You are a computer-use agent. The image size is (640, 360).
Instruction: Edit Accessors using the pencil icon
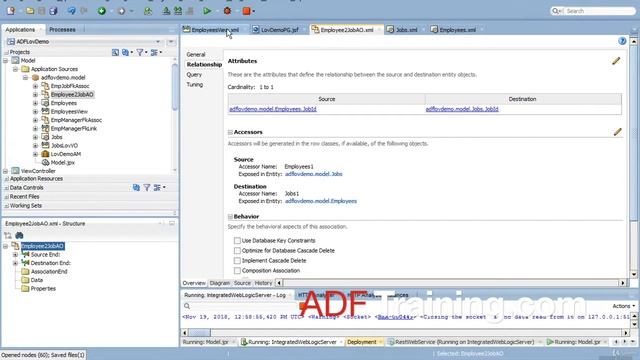pos(617,132)
